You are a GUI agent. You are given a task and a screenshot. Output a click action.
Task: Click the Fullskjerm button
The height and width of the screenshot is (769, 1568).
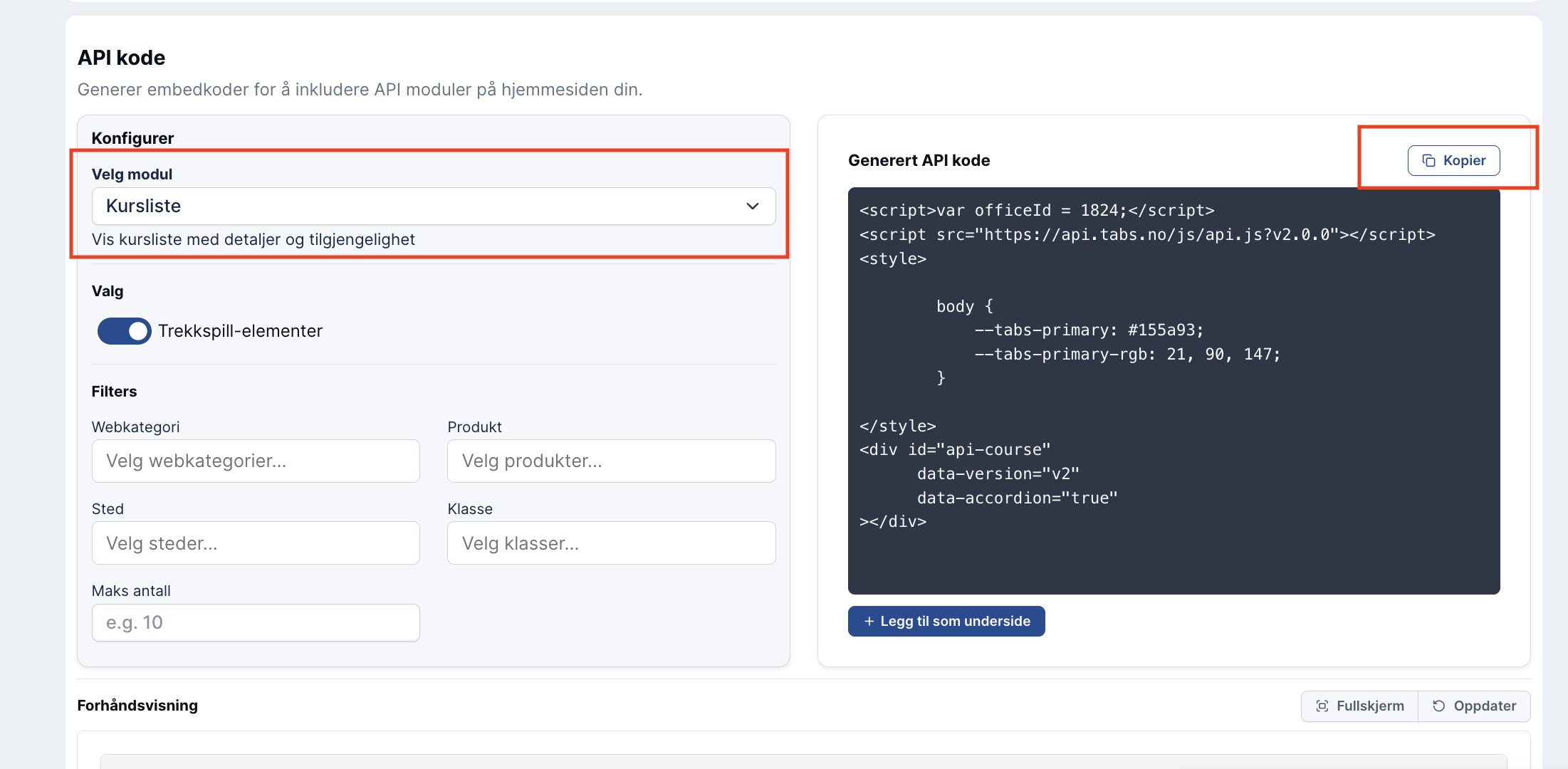point(1359,706)
